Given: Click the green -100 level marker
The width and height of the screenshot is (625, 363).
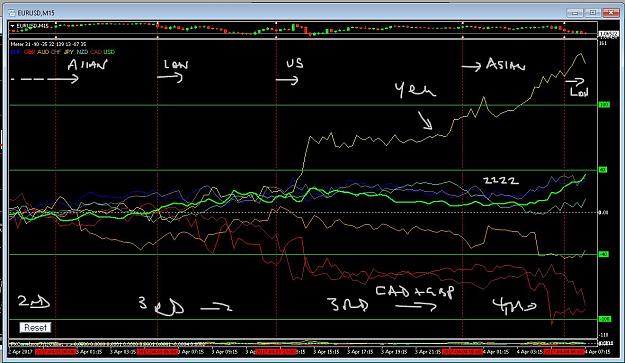Looking at the screenshot, I should pyautogui.click(x=604, y=320).
